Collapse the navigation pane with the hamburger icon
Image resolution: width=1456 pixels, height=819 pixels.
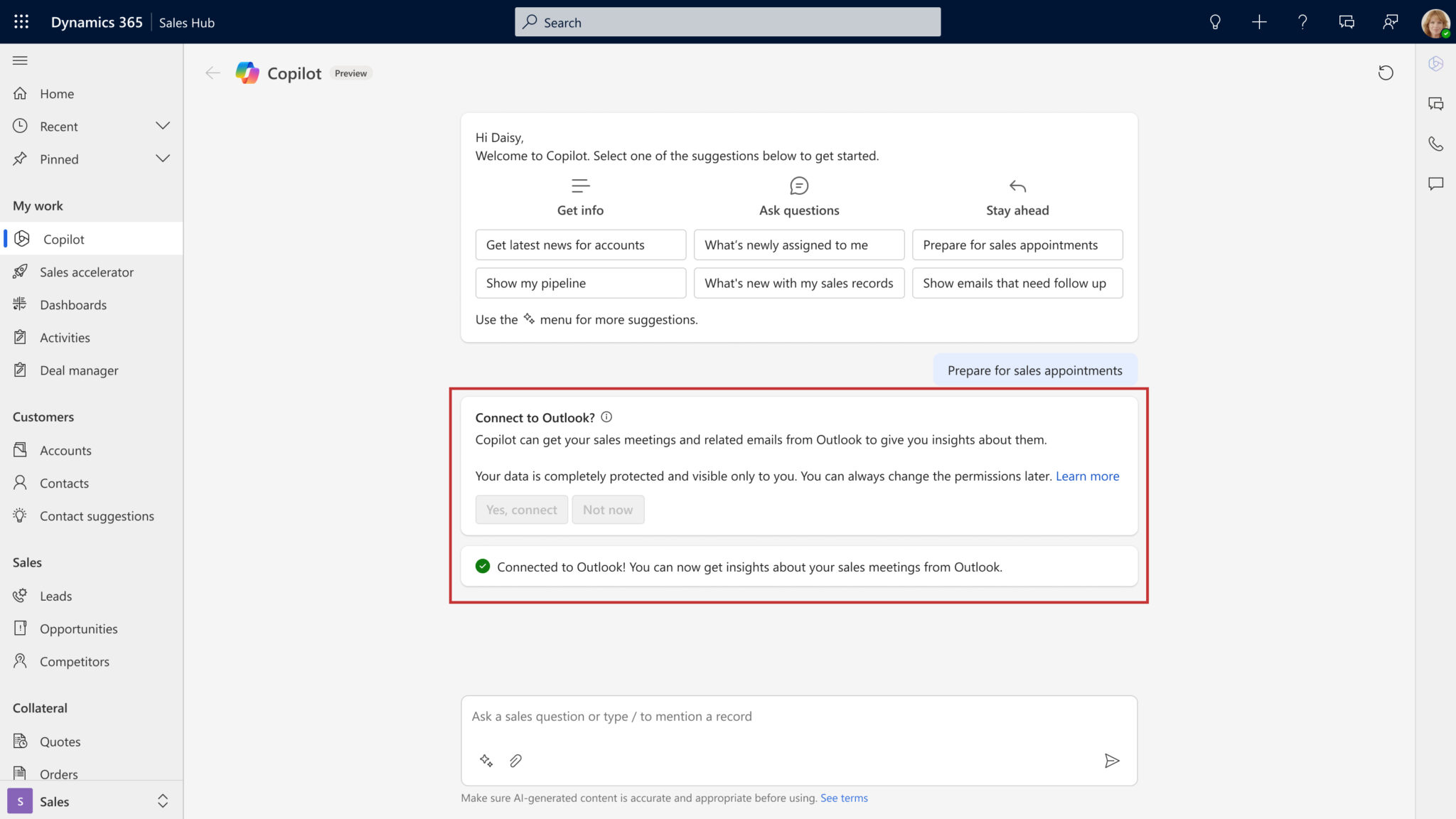pyautogui.click(x=20, y=60)
